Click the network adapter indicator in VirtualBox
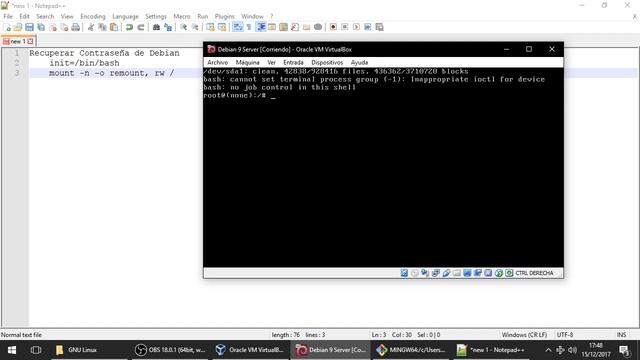This screenshot has height=360, width=640. (436, 273)
